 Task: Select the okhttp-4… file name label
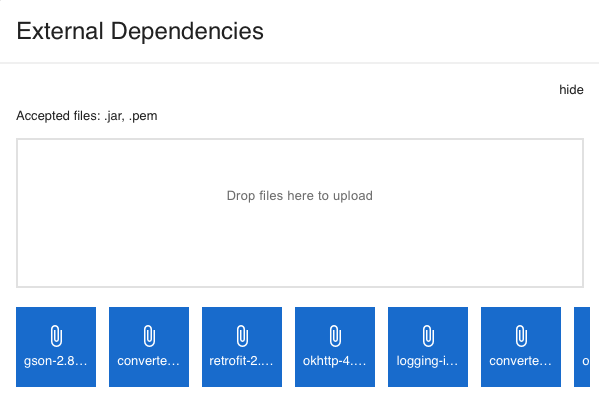tap(335, 361)
